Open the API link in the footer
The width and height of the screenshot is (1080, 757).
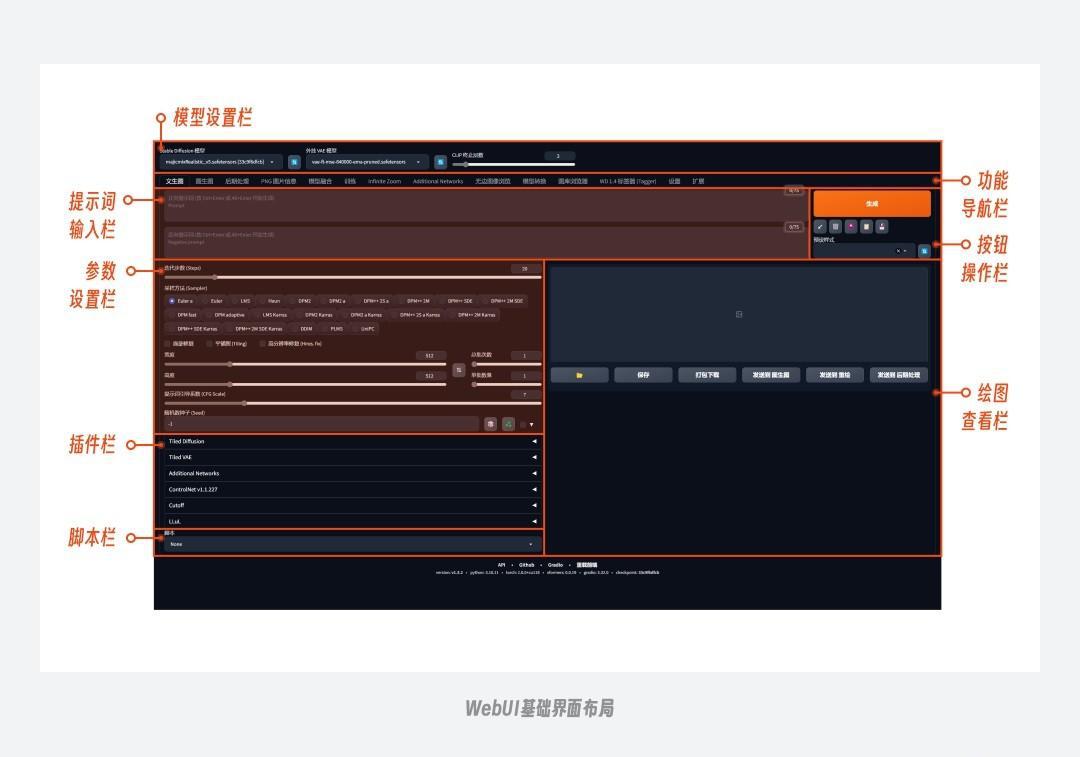click(501, 565)
